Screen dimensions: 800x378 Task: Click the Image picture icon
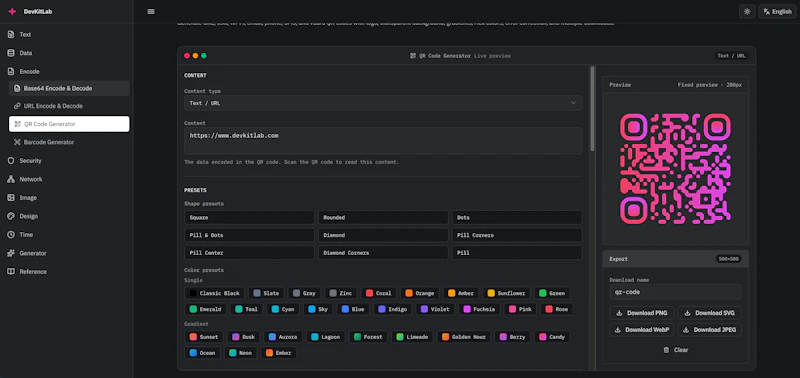[x=11, y=197]
